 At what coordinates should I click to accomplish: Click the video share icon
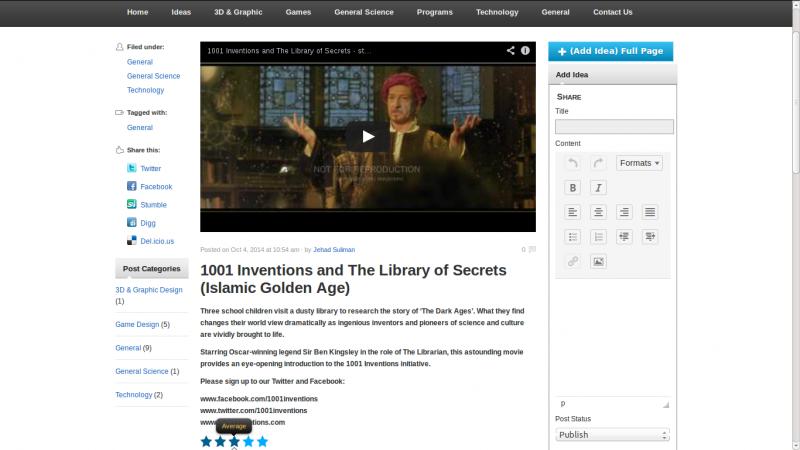510,51
